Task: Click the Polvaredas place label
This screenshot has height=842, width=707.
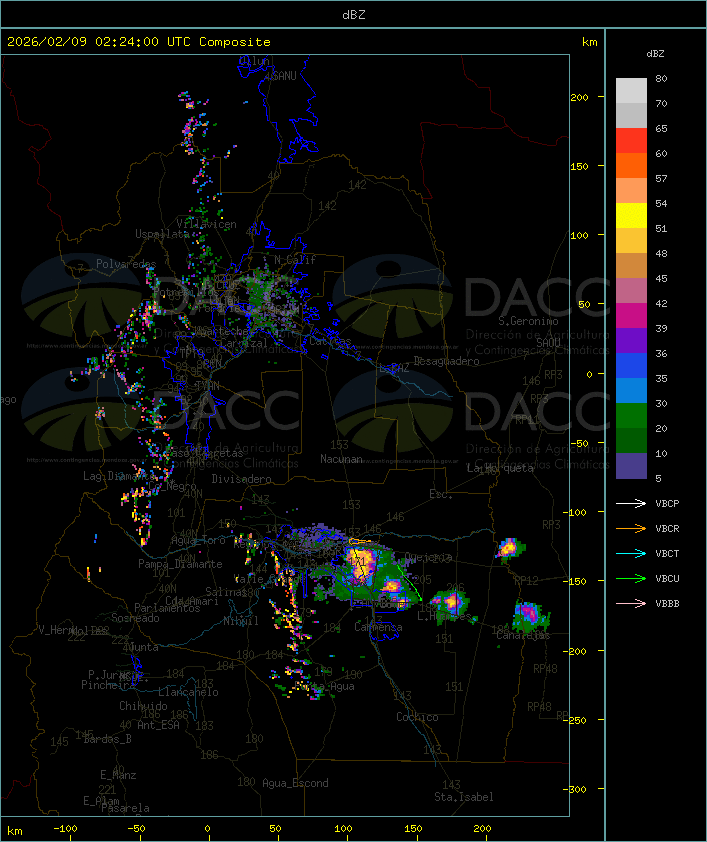Action: 126,264
